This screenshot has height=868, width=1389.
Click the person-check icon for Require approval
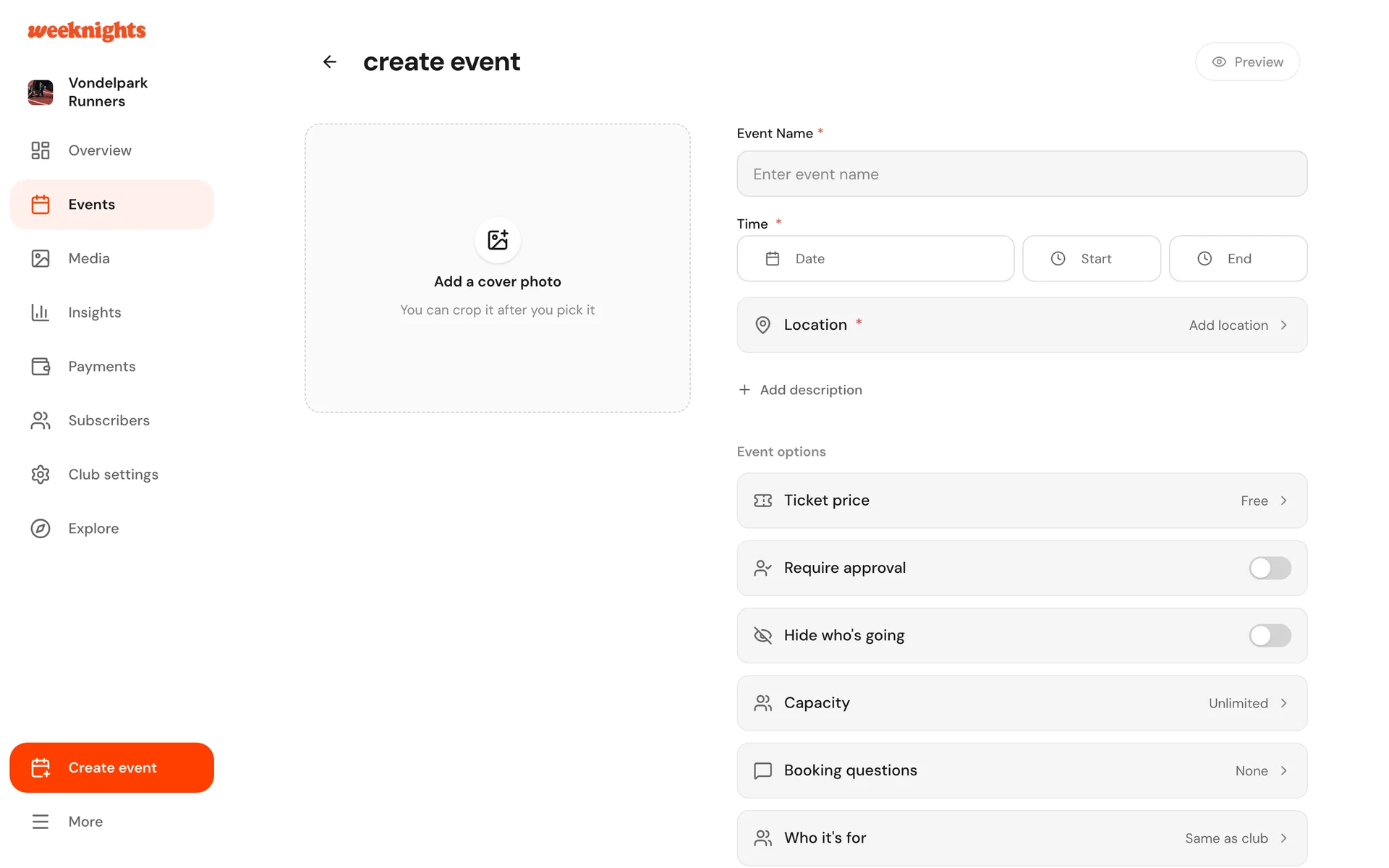coord(763,568)
